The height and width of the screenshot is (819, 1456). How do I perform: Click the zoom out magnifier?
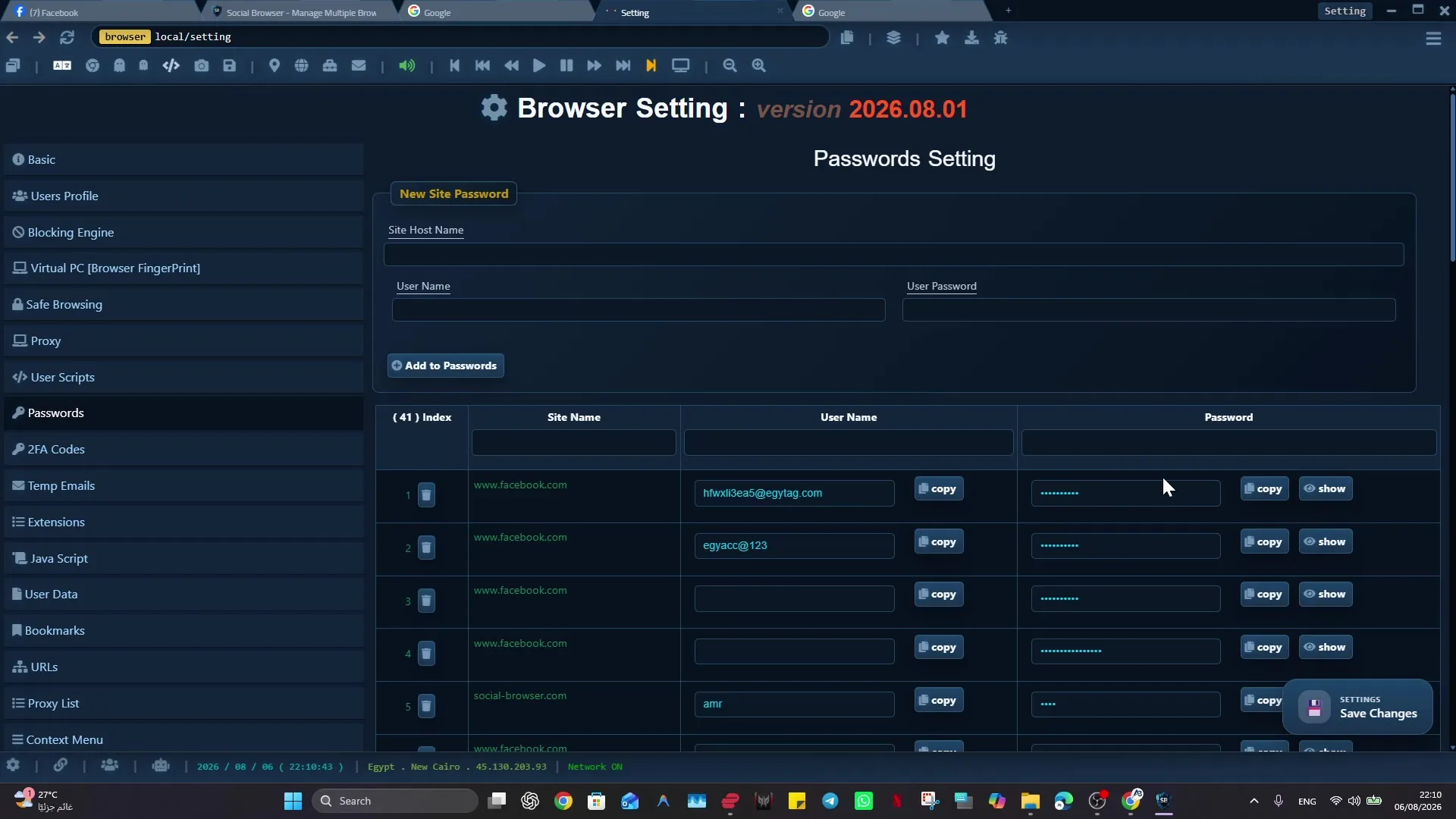point(730,65)
